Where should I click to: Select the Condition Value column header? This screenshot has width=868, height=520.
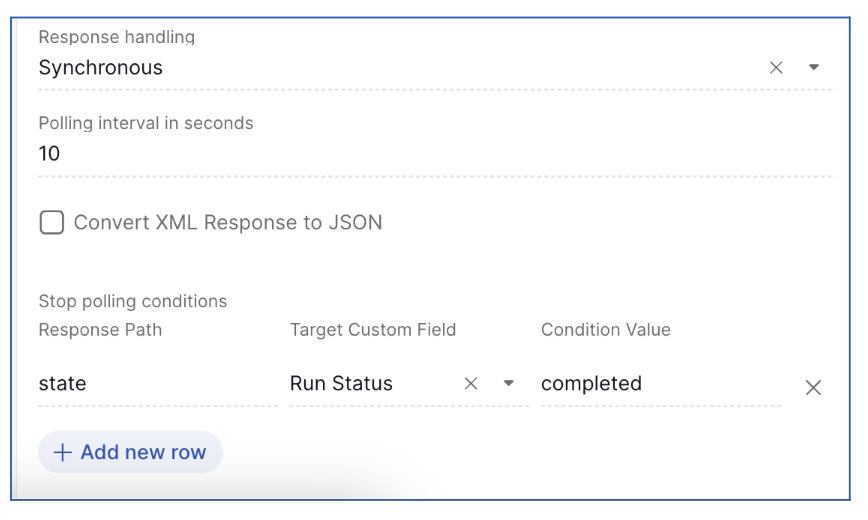point(606,330)
